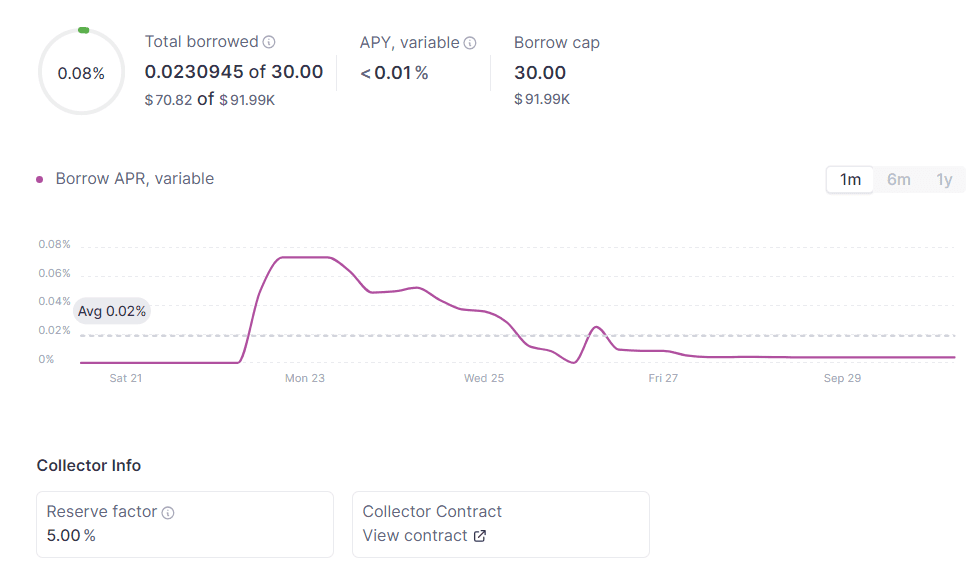This screenshot has height=574, width=978.
Task: Click the Sep 29 date on the chart axis
Action: pos(841,378)
